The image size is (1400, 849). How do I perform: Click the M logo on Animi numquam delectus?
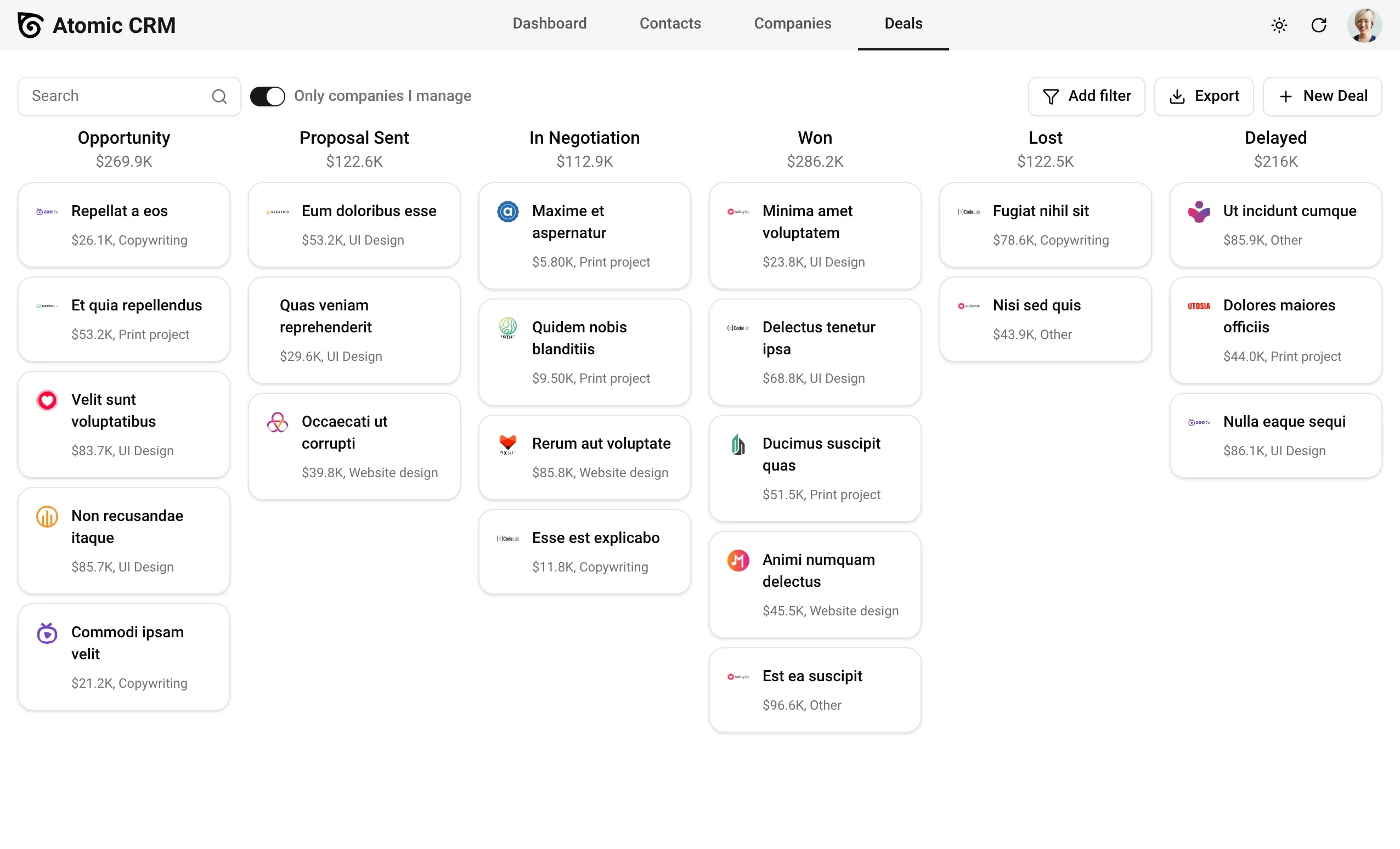[737, 561]
